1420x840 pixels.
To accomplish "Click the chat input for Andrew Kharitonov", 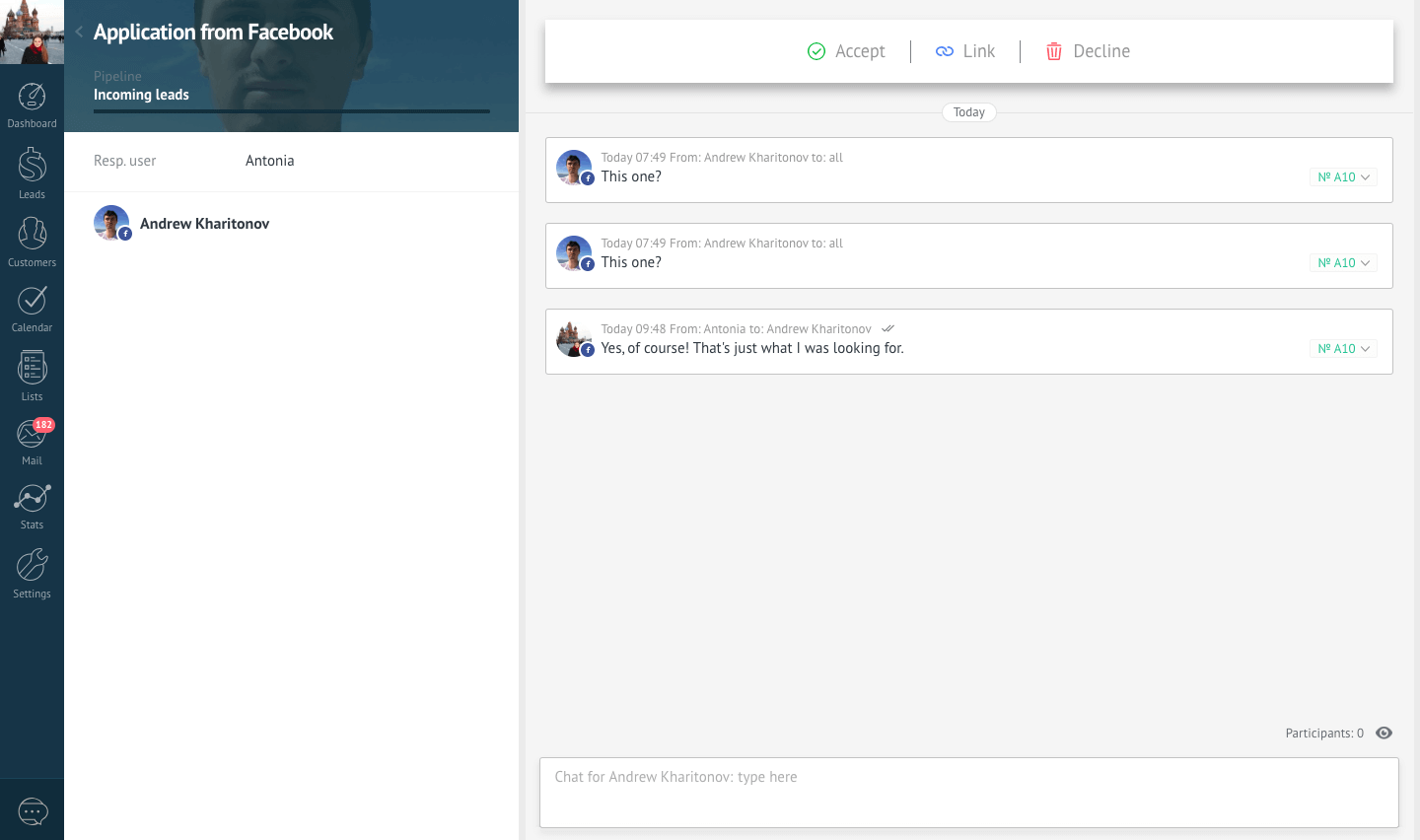I will [969, 793].
